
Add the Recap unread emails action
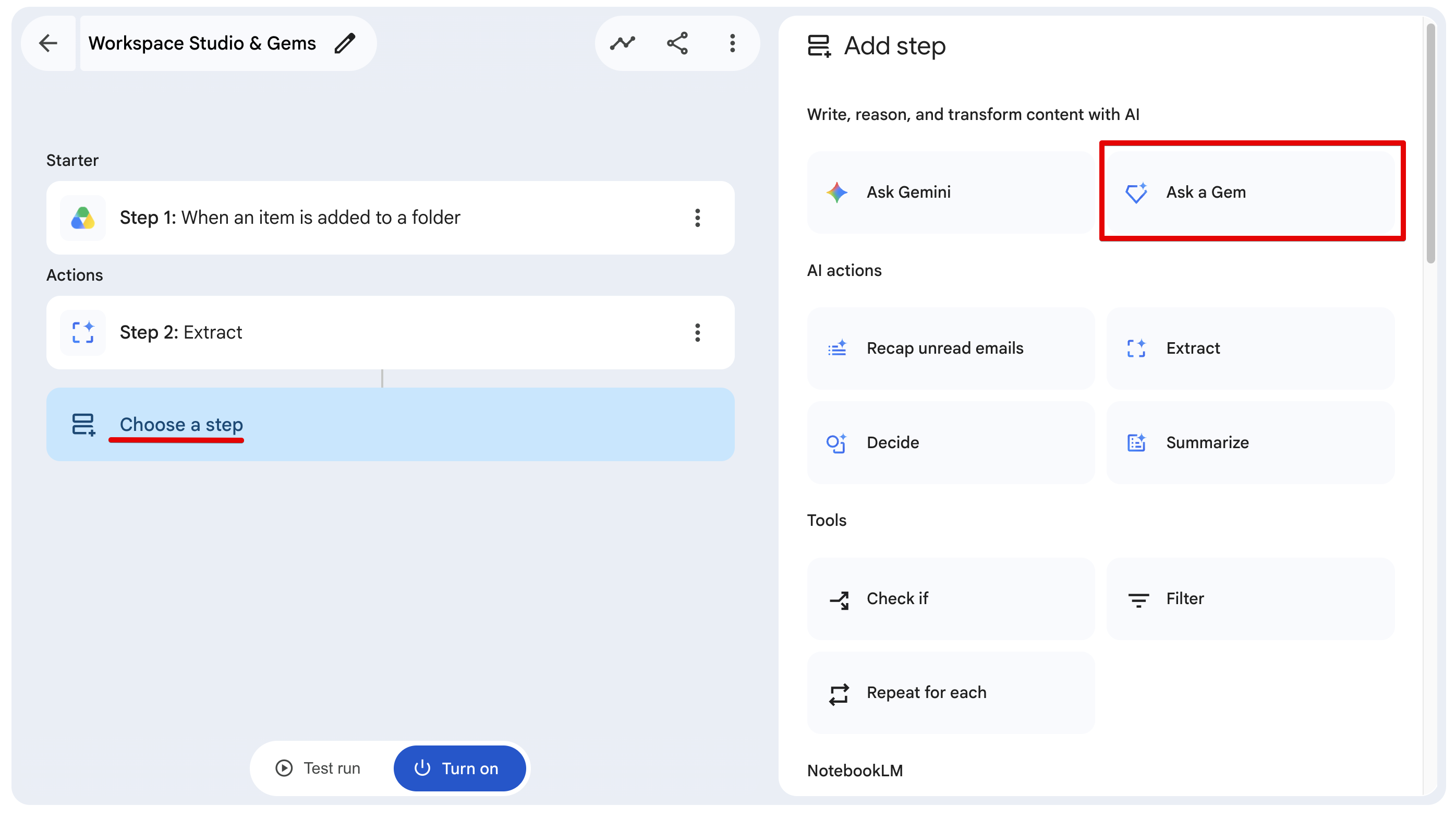950,348
